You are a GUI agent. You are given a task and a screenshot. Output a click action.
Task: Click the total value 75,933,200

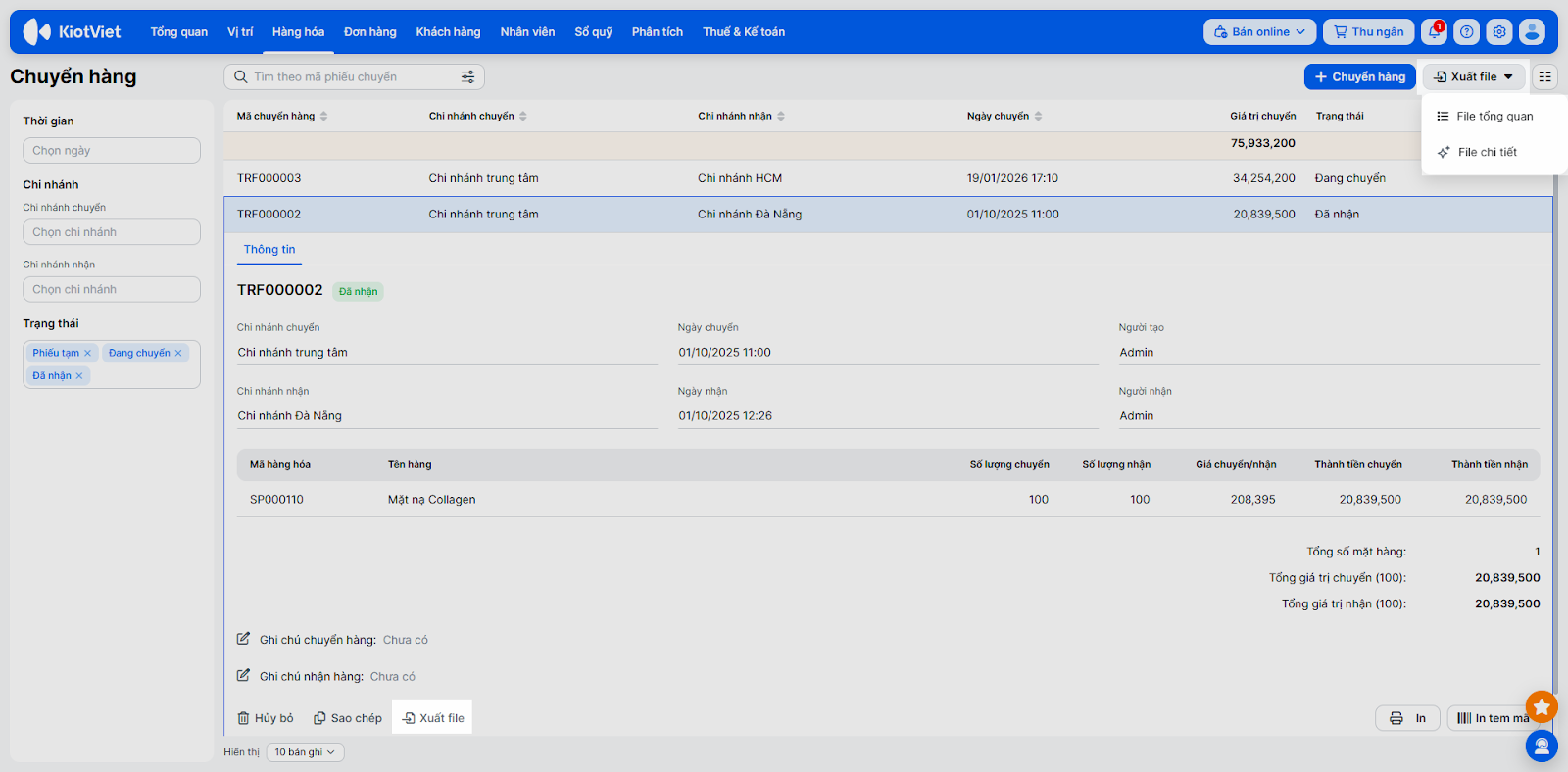1263,143
